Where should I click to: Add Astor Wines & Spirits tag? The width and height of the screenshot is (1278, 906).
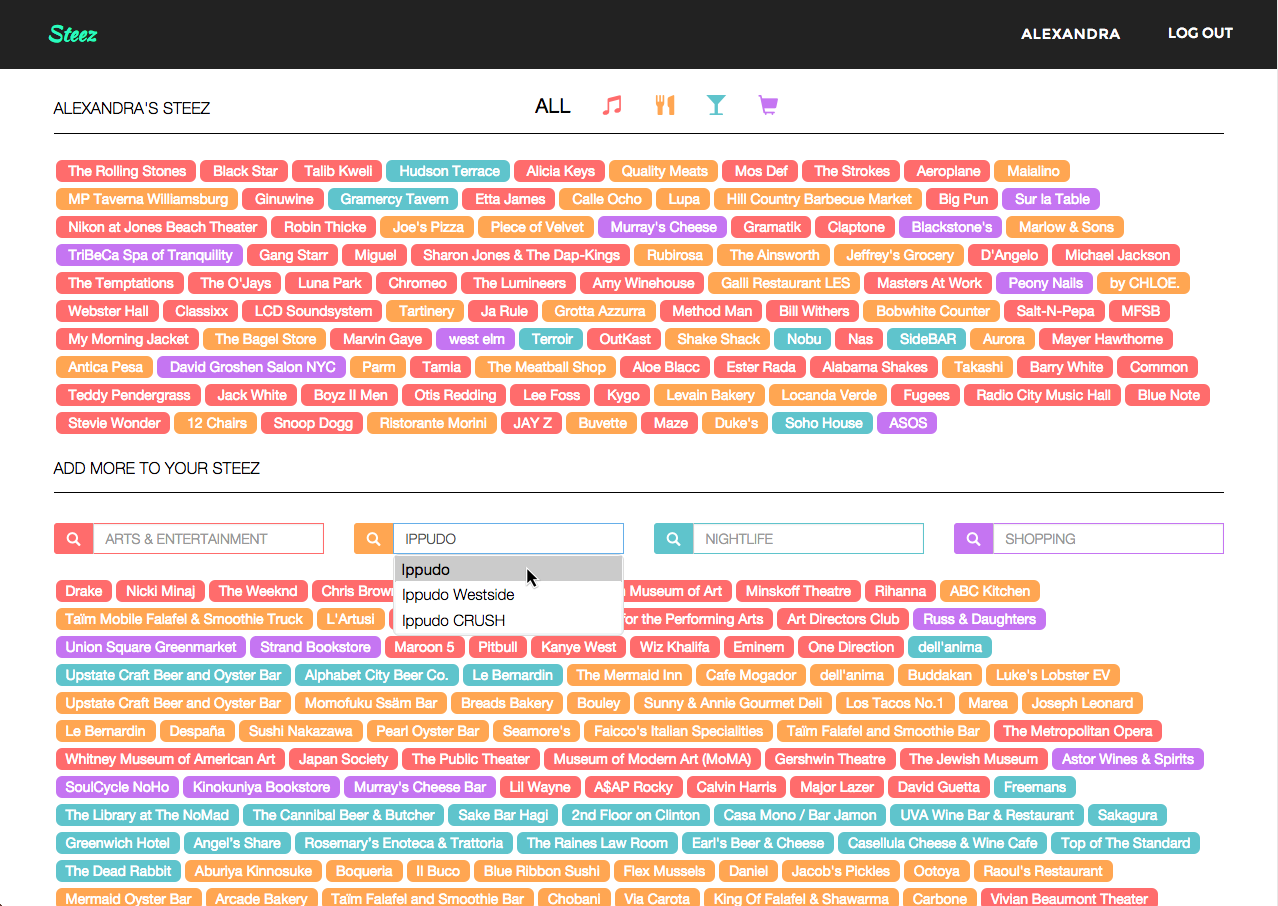pyautogui.click(x=1127, y=759)
